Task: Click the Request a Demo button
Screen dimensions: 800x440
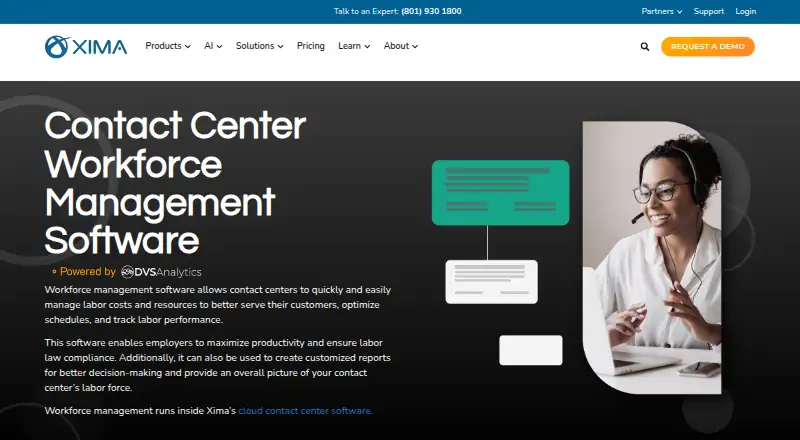Action: pyautogui.click(x=708, y=46)
